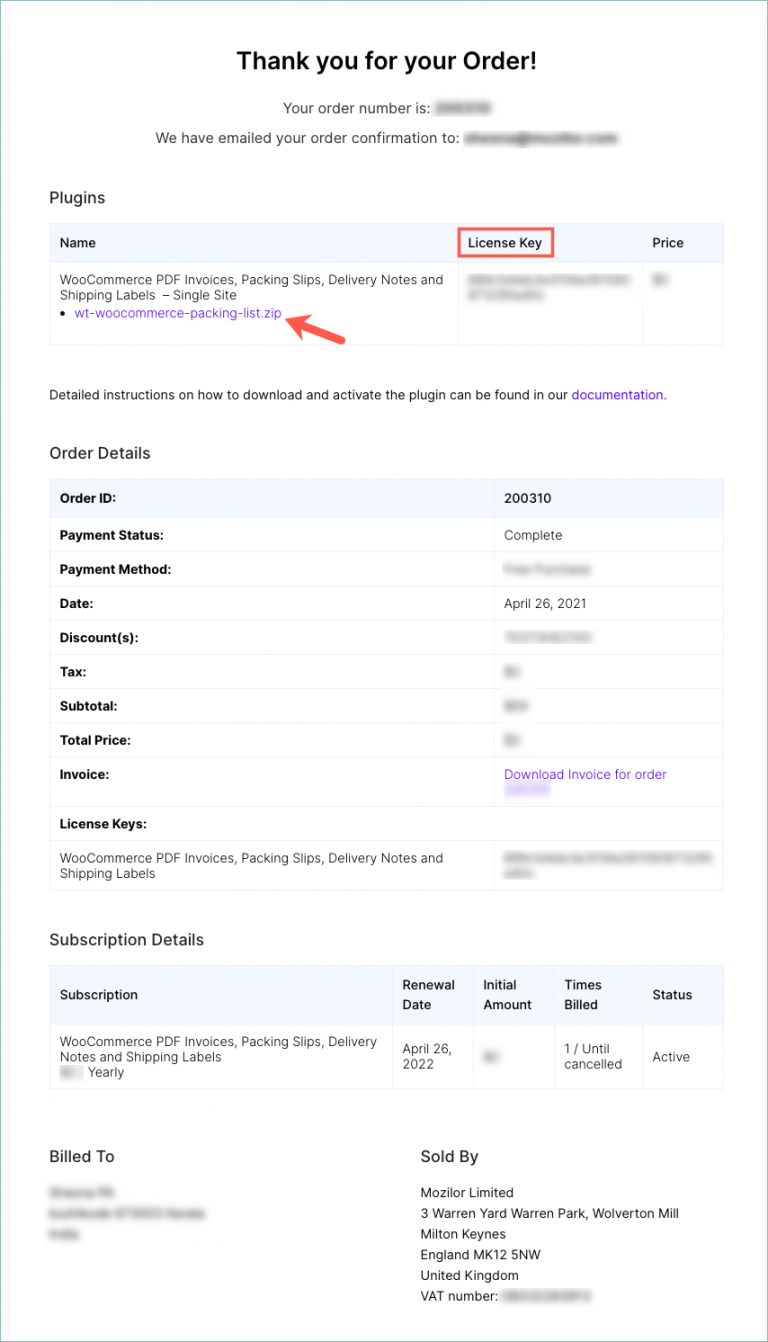The width and height of the screenshot is (768, 1342).
Task: Click the Times Billed column header
Action: coord(583,995)
